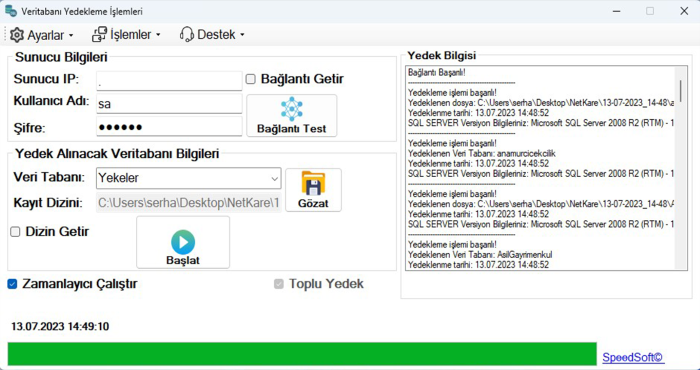
Task: Click the Yedek Bilgisi scrollbar thumb
Action: (x=681, y=91)
